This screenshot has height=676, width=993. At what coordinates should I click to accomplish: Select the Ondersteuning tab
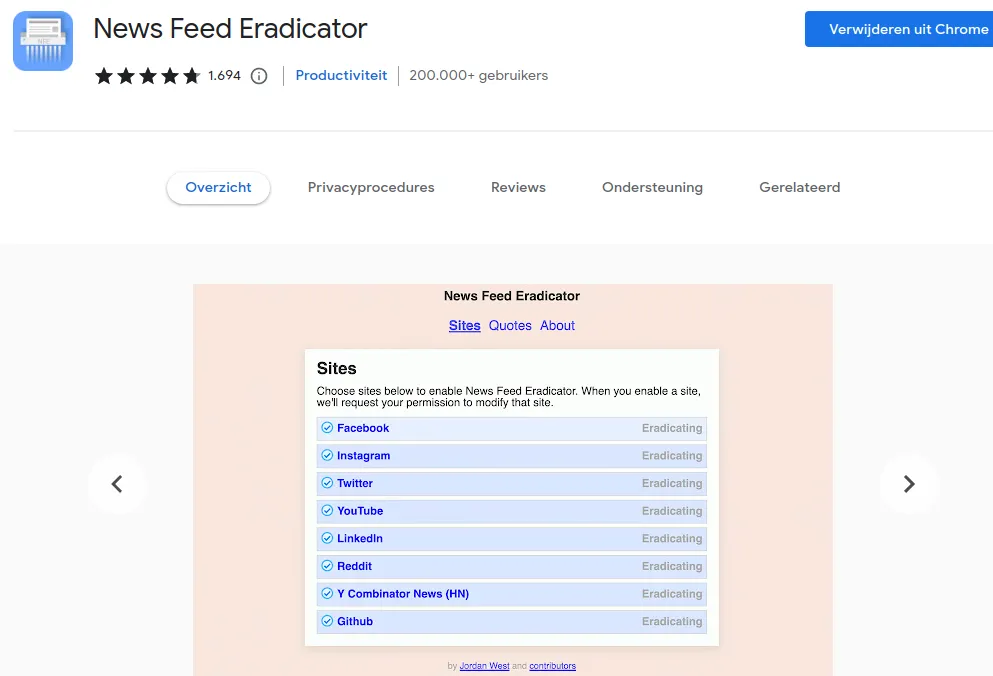[x=652, y=187]
